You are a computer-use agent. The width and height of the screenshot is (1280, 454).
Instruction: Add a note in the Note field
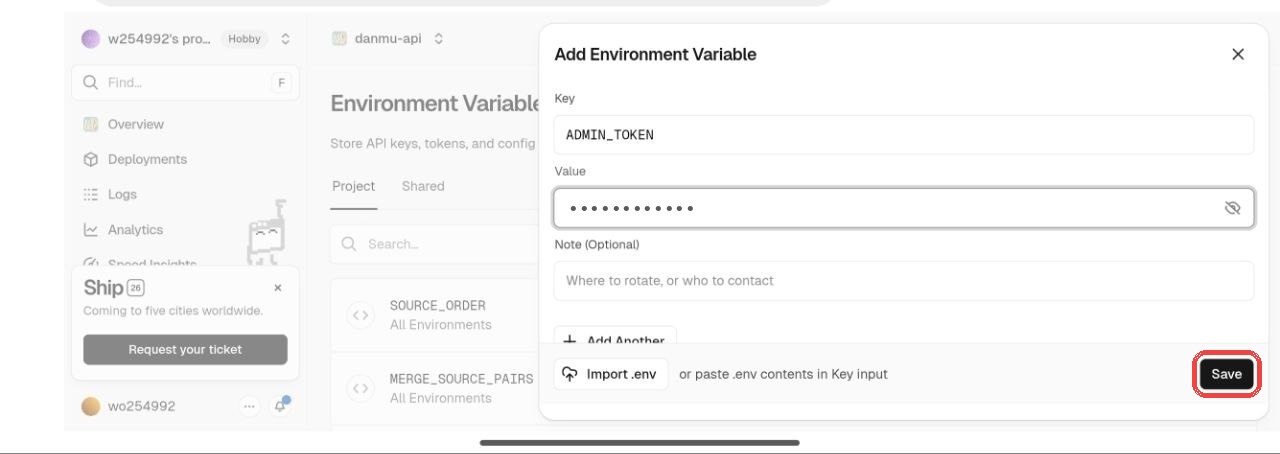point(903,281)
